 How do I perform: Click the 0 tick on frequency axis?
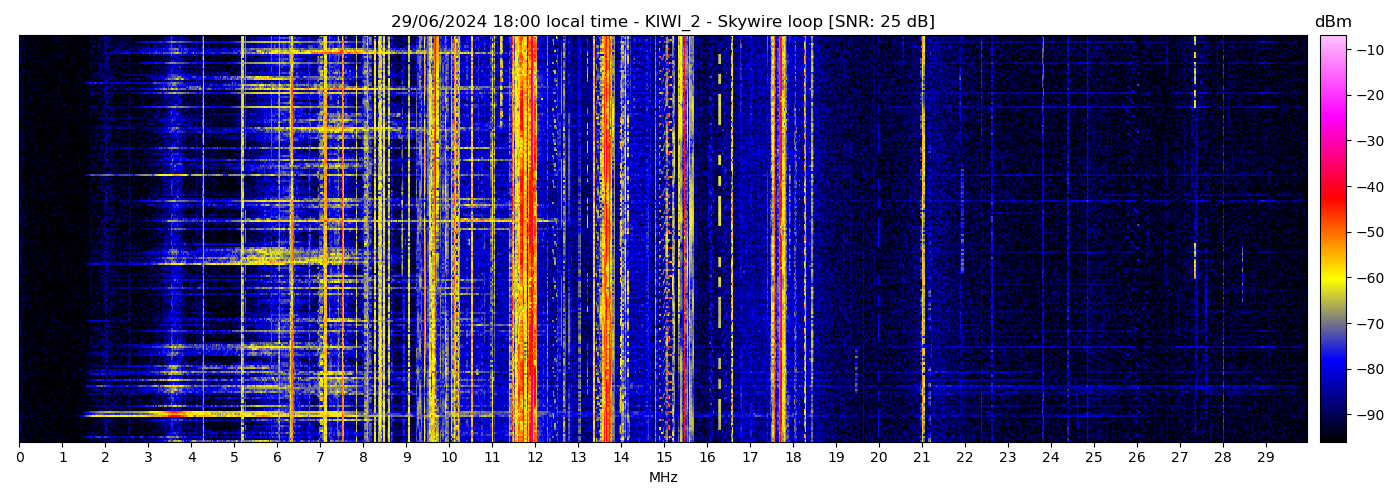19,457
